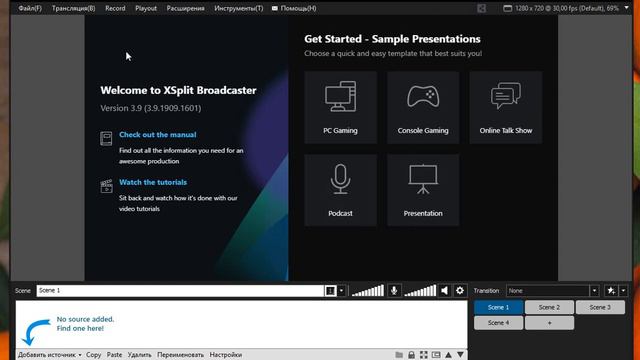The height and width of the screenshot is (360, 640).
Task: Open the Record menu
Action: pos(115,8)
